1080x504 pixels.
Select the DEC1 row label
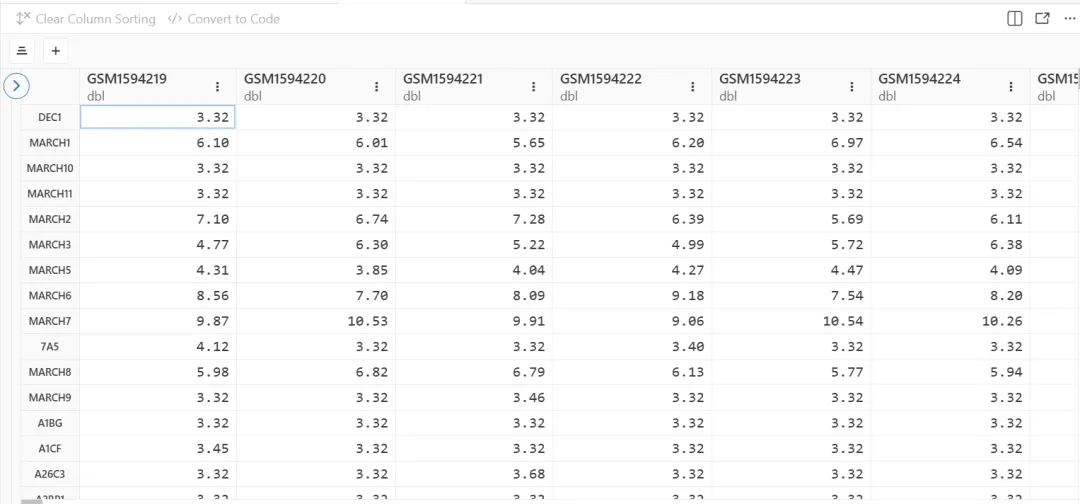click(50, 118)
